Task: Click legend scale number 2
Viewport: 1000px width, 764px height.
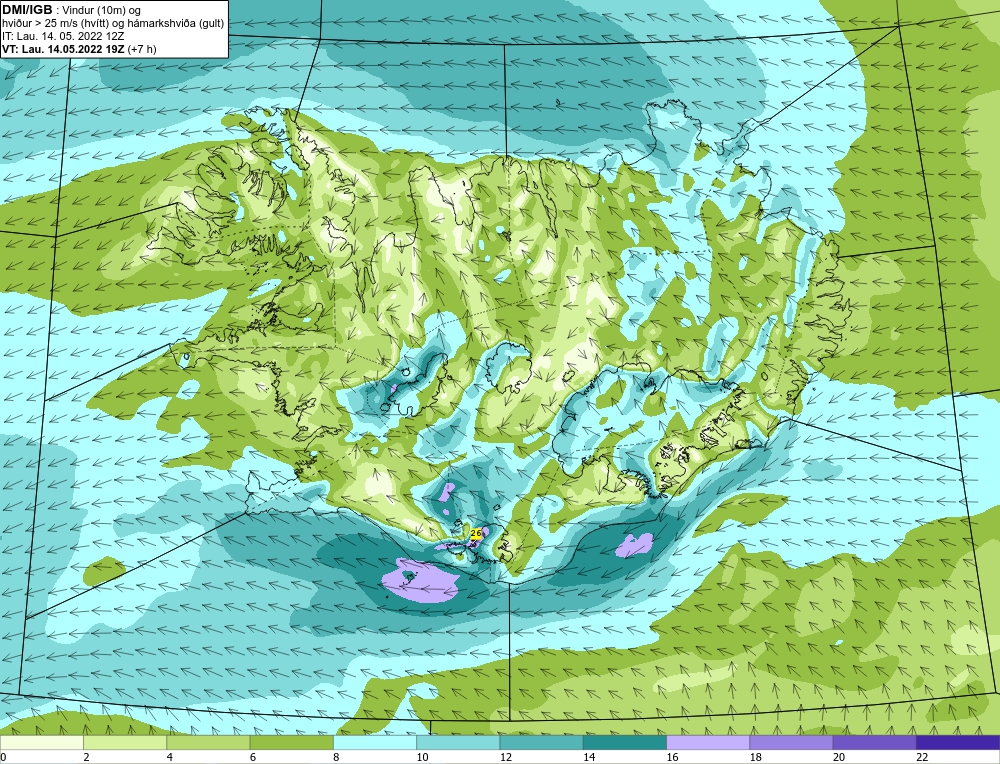Action: [x=86, y=757]
